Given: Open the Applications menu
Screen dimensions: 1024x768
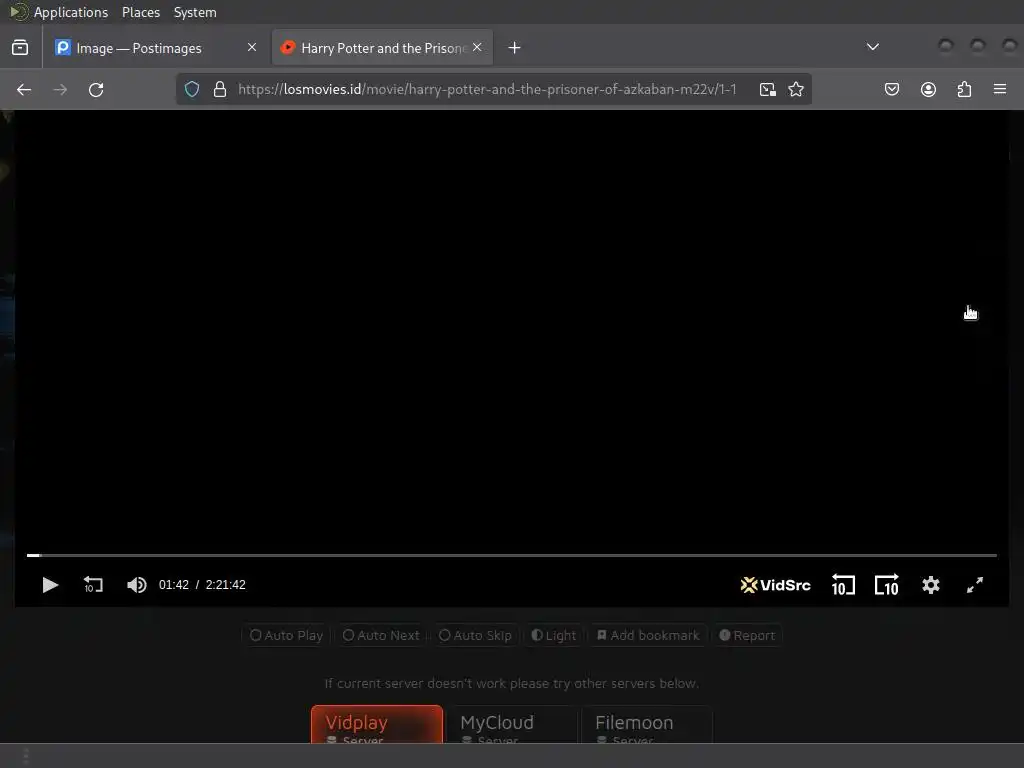Looking at the screenshot, I should pyautogui.click(x=71, y=12).
